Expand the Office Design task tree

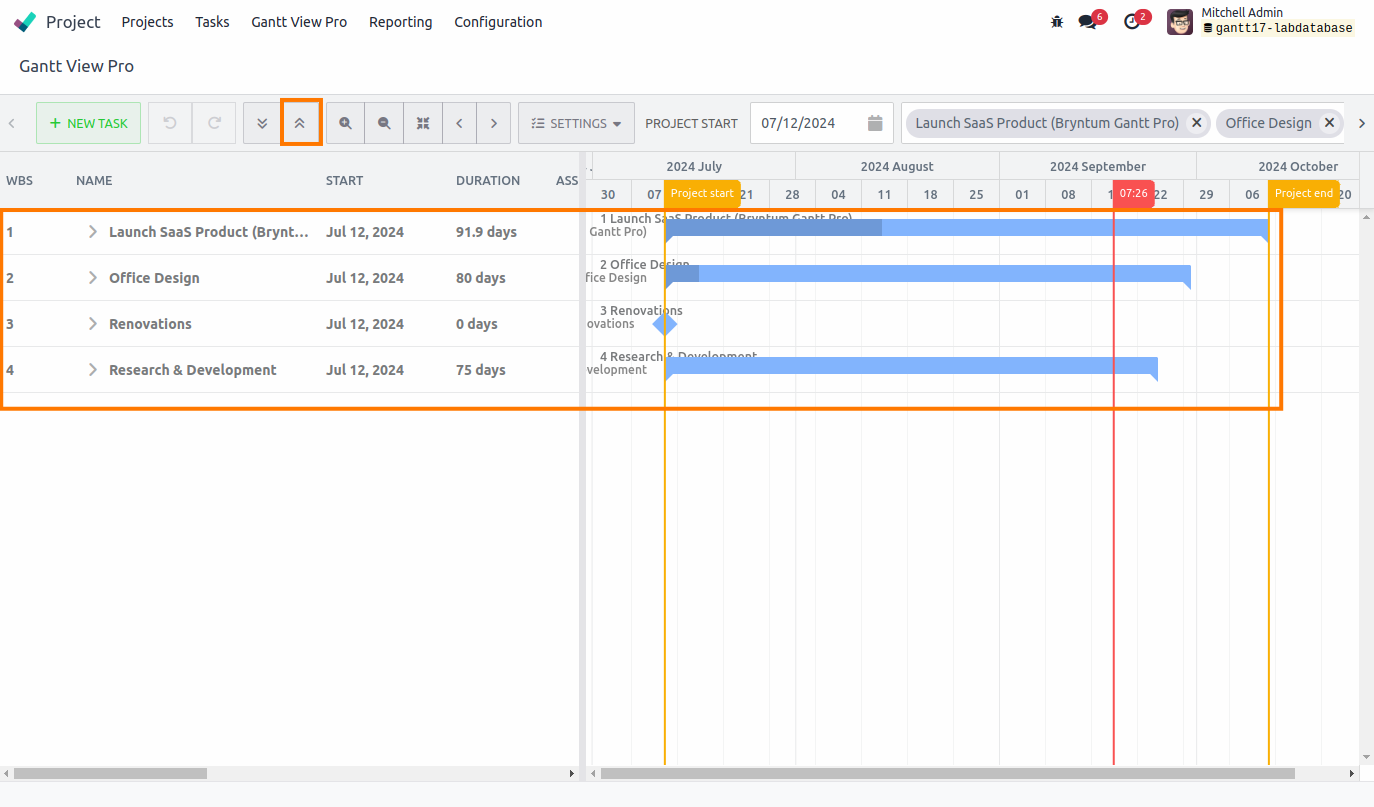tap(92, 277)
